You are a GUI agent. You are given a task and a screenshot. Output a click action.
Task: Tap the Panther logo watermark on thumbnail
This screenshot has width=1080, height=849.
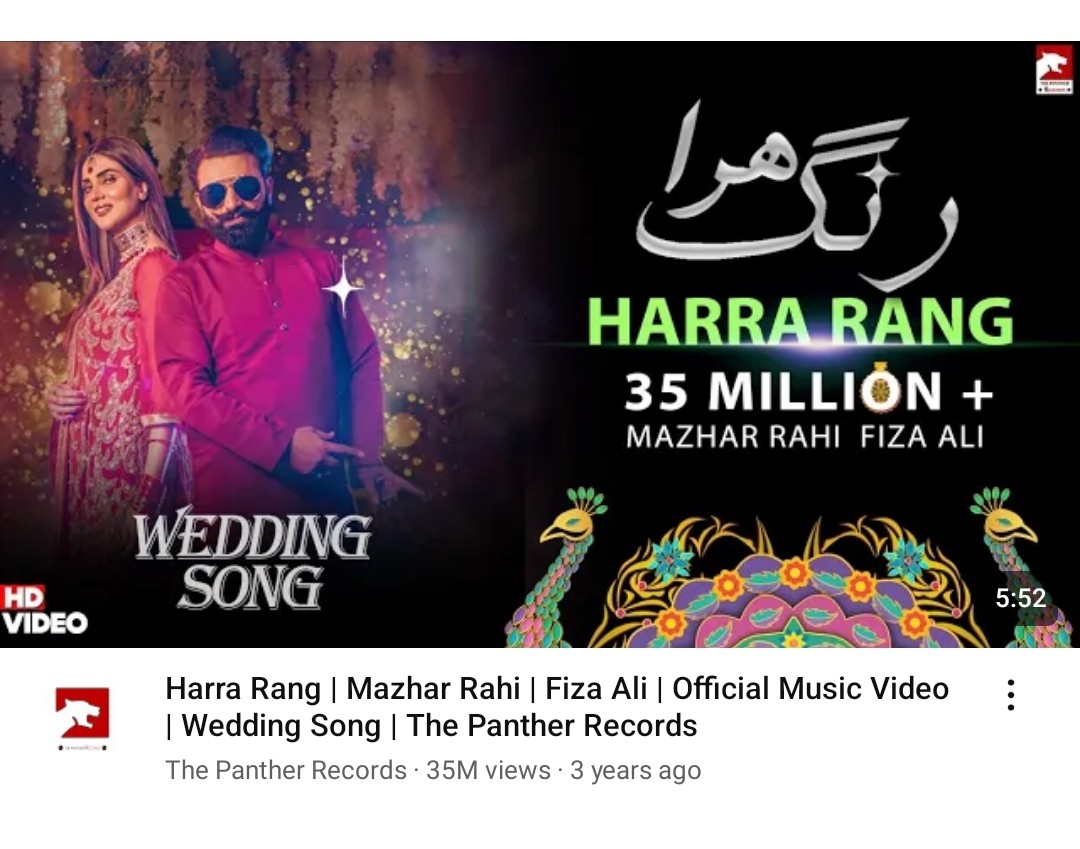[1054, 70]
